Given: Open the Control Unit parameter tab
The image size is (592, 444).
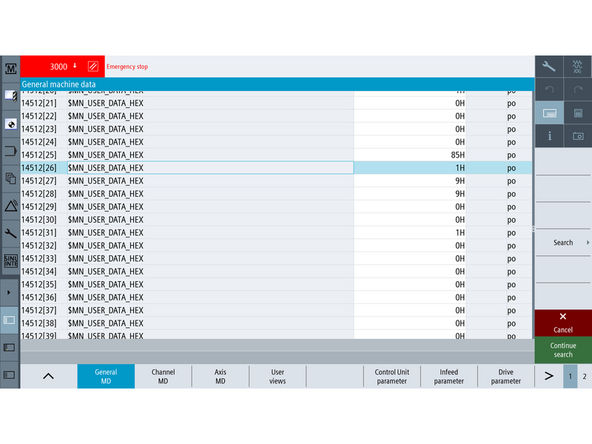Looking at the screenshot, I should click(x=392, y=376).
